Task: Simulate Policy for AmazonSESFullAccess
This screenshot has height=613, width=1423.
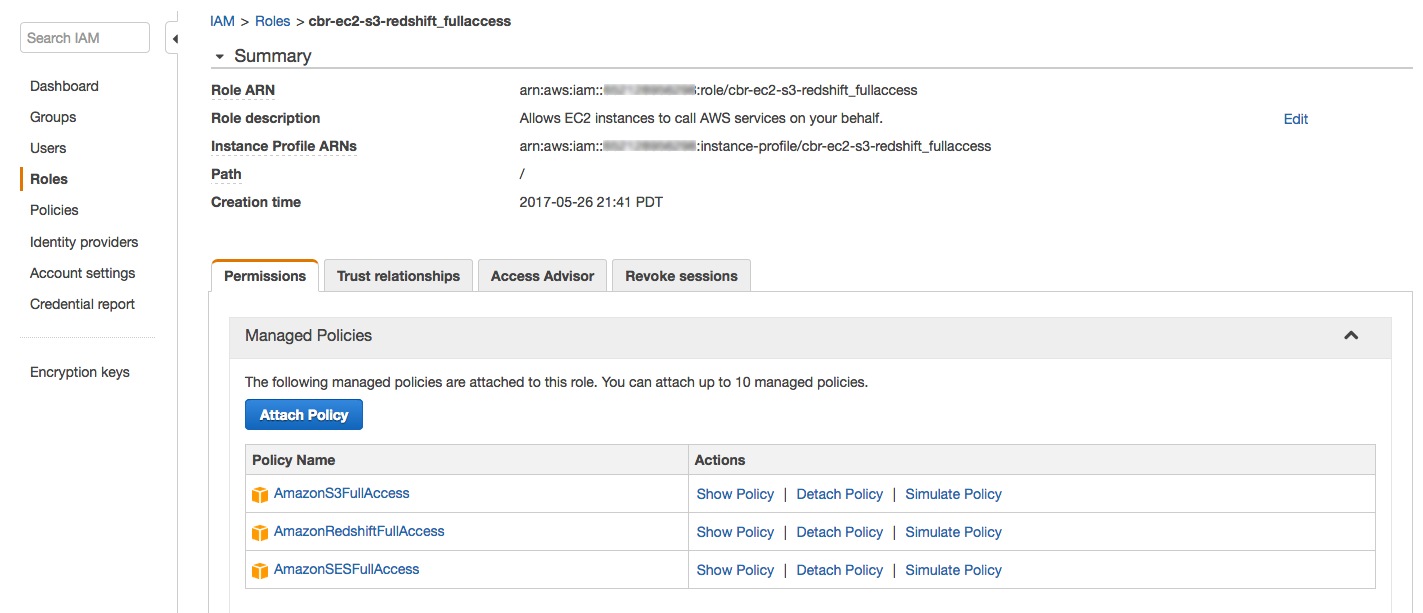Action: [953, 570]
